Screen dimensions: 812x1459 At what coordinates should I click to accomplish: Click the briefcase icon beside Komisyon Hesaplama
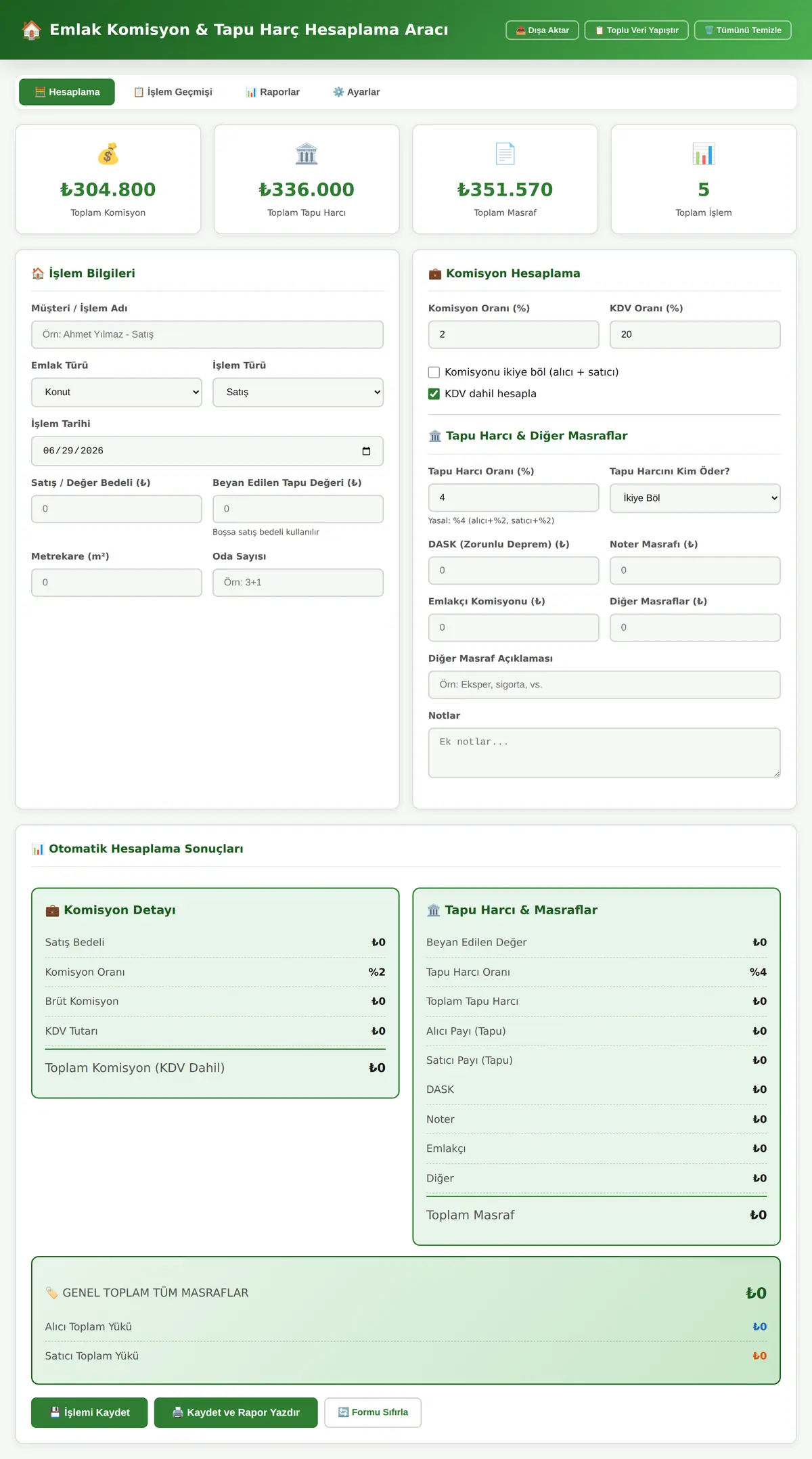coord(435,273)
